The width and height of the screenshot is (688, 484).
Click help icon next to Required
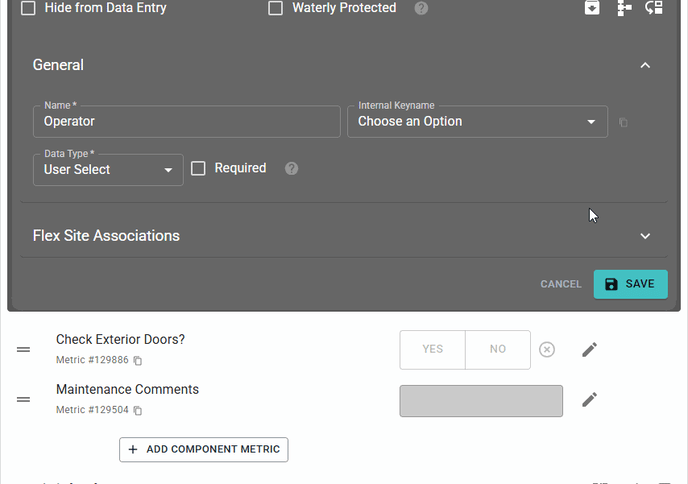pos(291,168)
